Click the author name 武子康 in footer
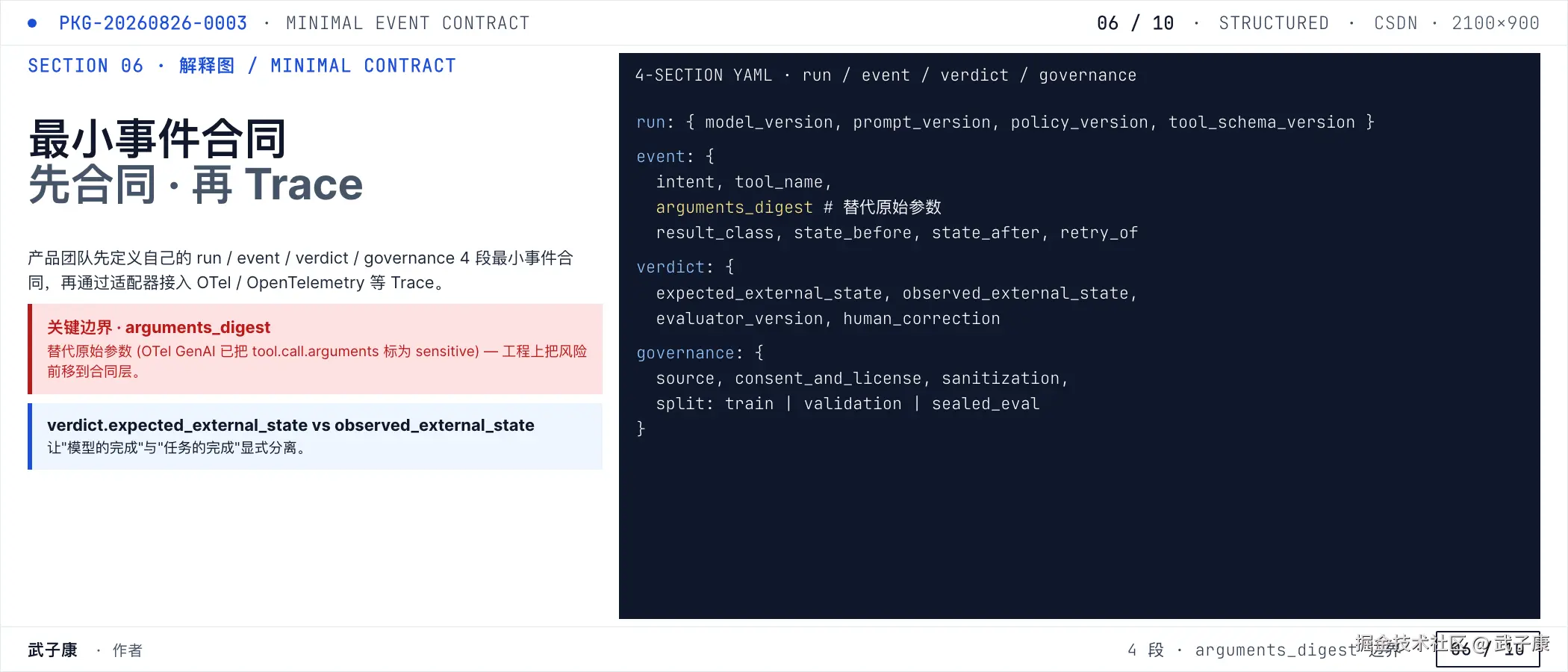The height and width of the screenshot is (672, 1568). coord(53,650)
